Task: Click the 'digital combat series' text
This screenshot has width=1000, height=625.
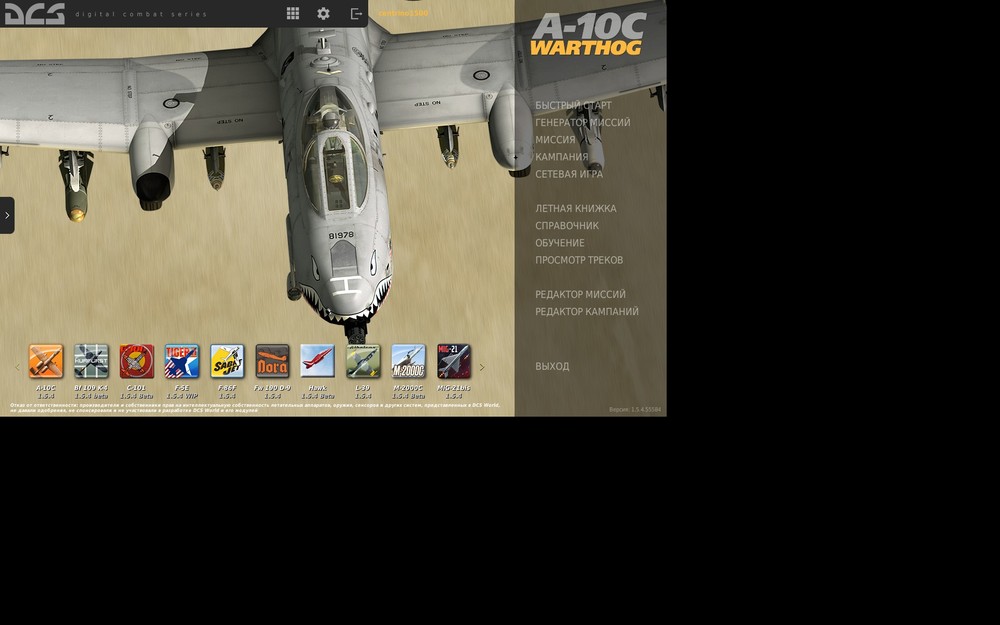Action: (x=141, y=14)
